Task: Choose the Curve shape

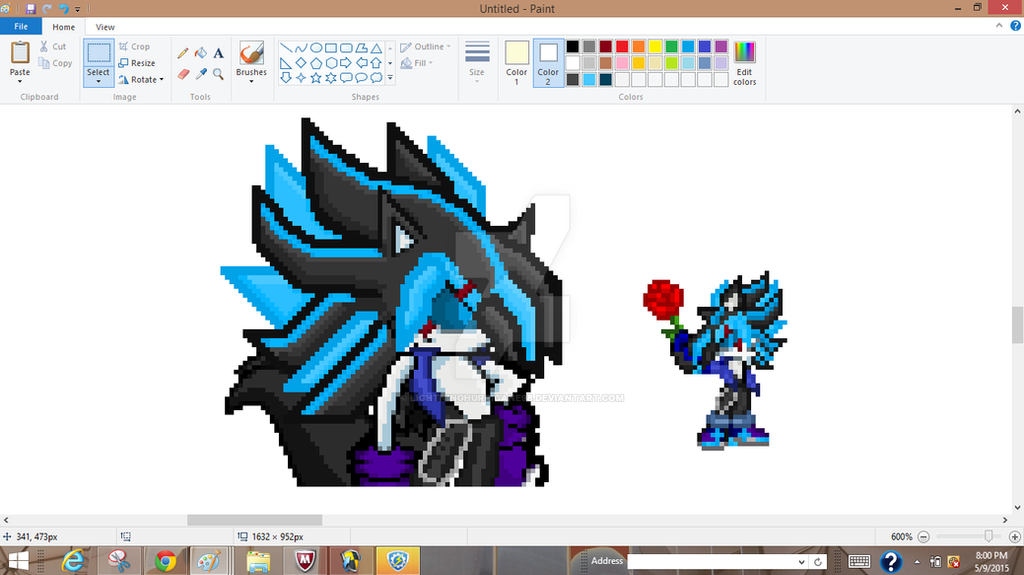Action: [x=300, y=48]
